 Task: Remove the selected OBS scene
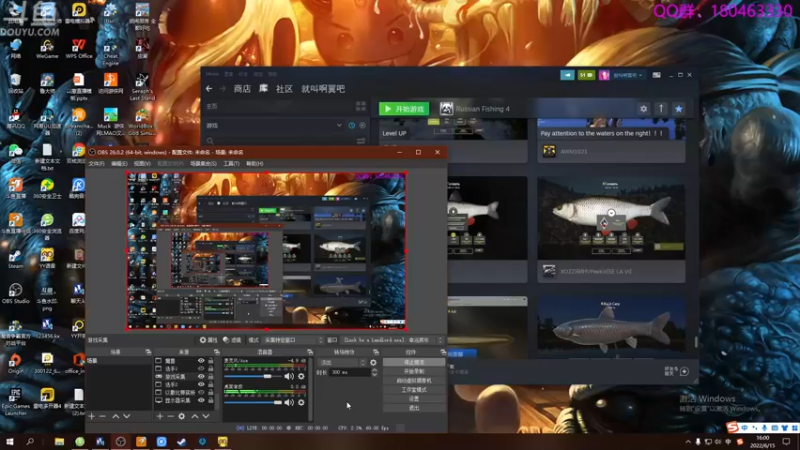point(103,416)
